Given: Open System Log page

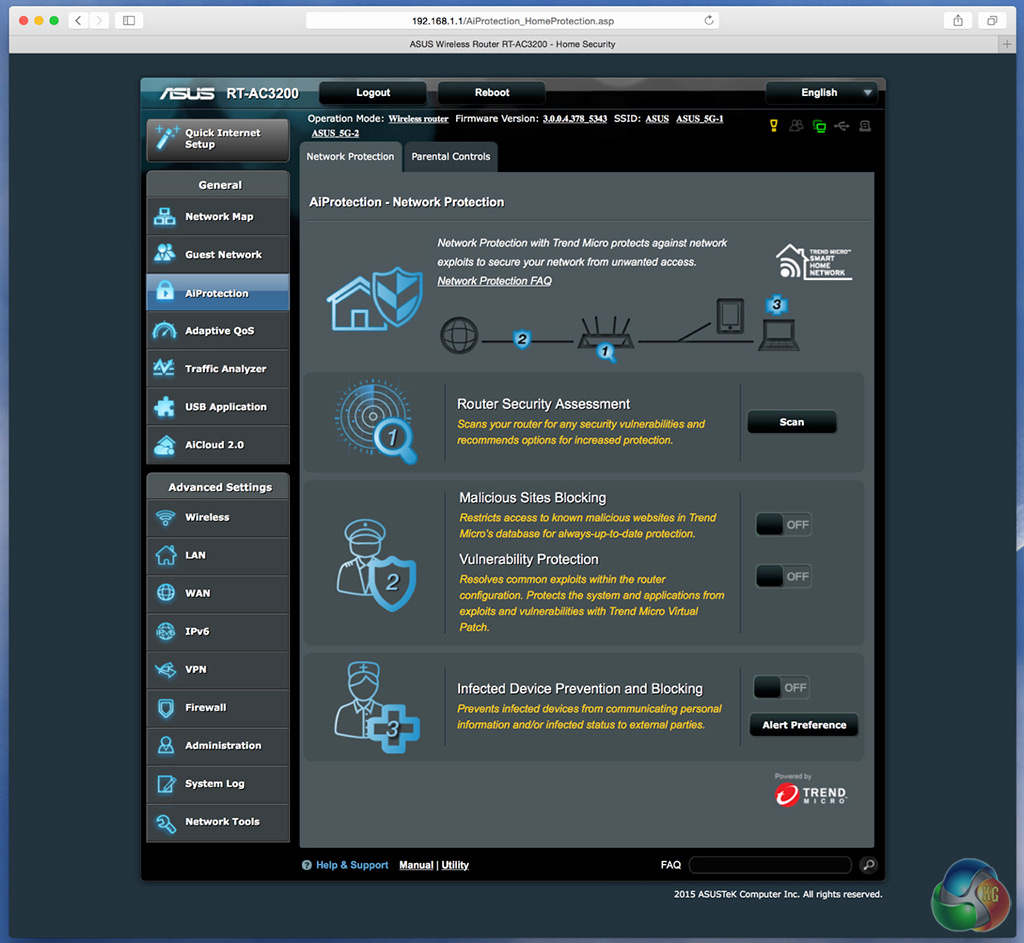Looking at the screenshot, I should pyautogui.click(x=218, y=784).
